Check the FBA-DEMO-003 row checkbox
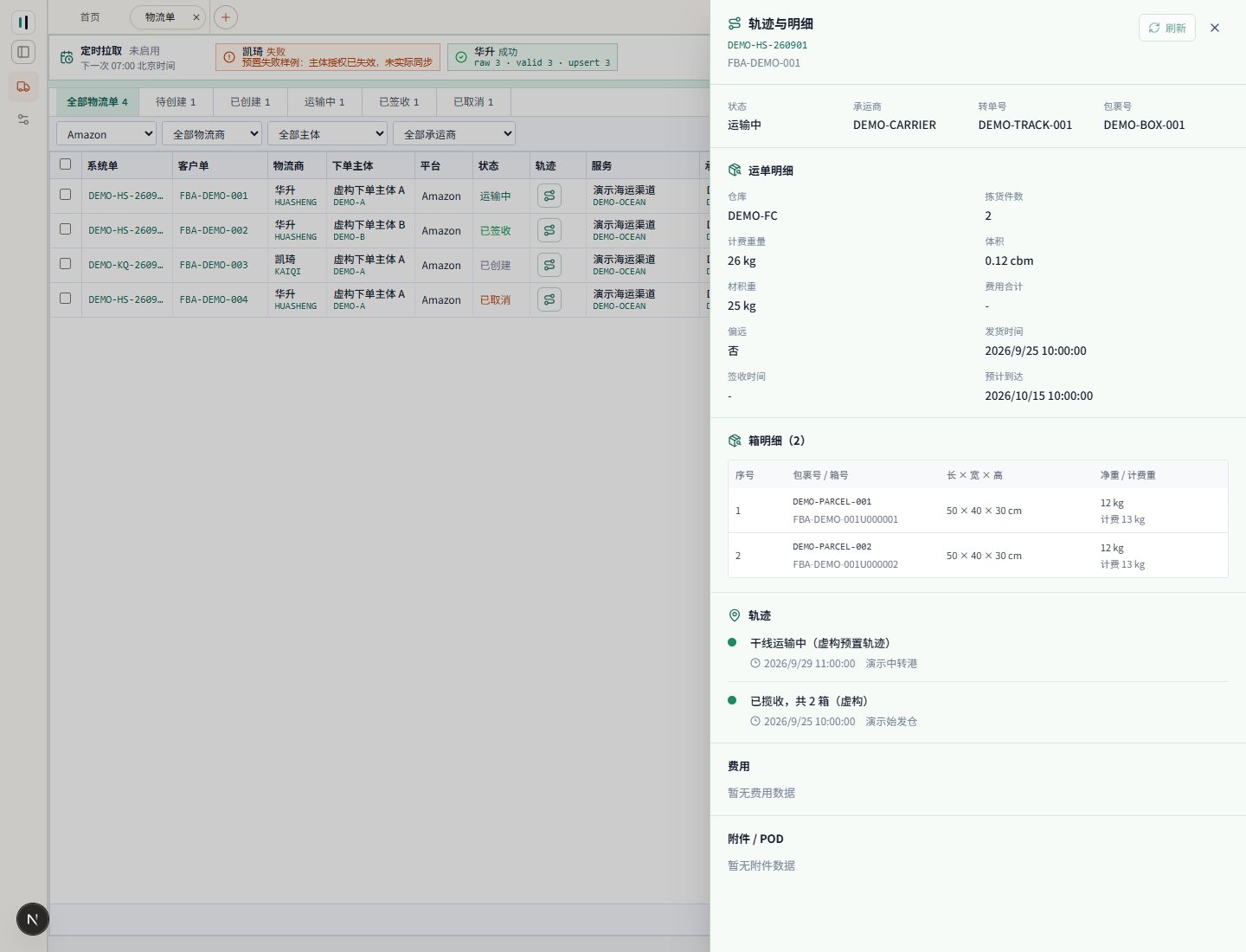1246x952 pixels. click(65, 264)
